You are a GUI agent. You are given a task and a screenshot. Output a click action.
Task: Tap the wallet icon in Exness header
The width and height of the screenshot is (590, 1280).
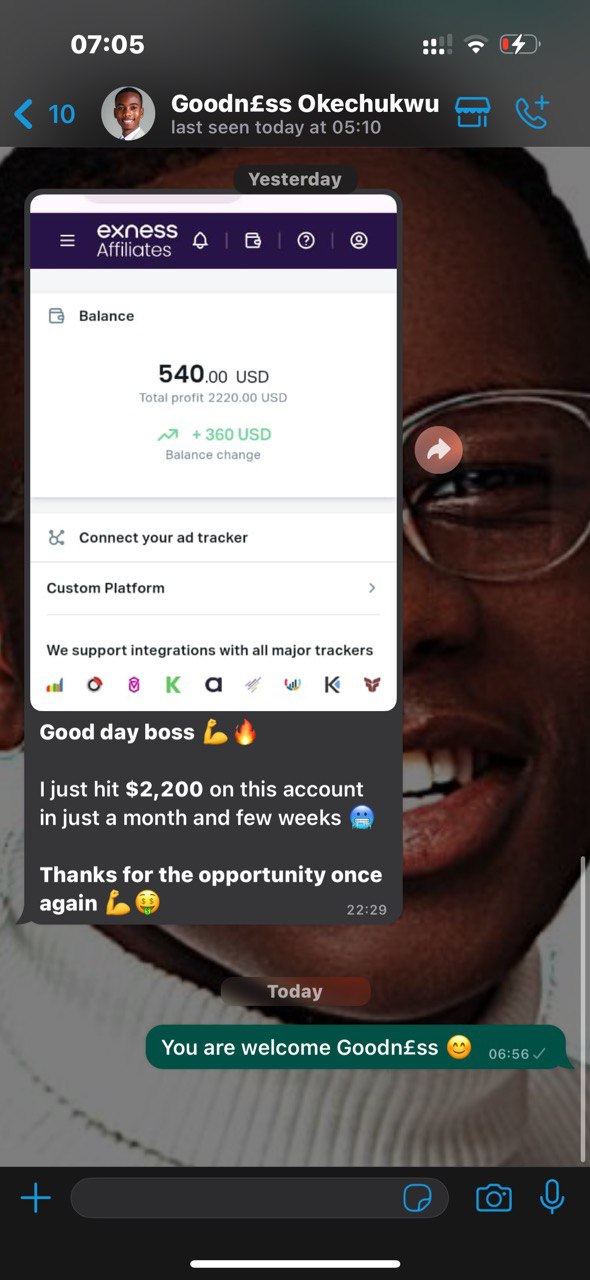click(253, 240)
